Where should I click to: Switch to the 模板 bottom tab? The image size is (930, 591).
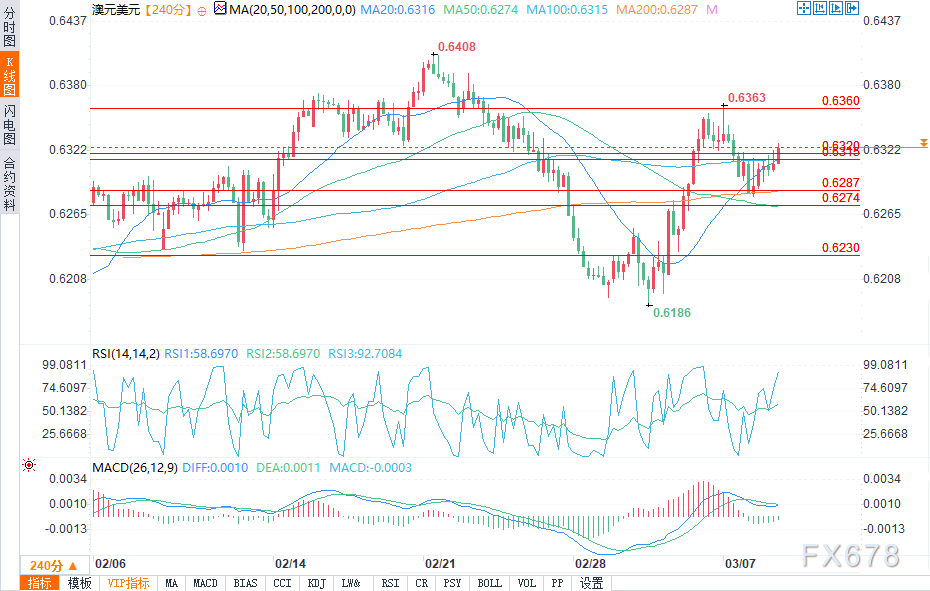[79, 583]
